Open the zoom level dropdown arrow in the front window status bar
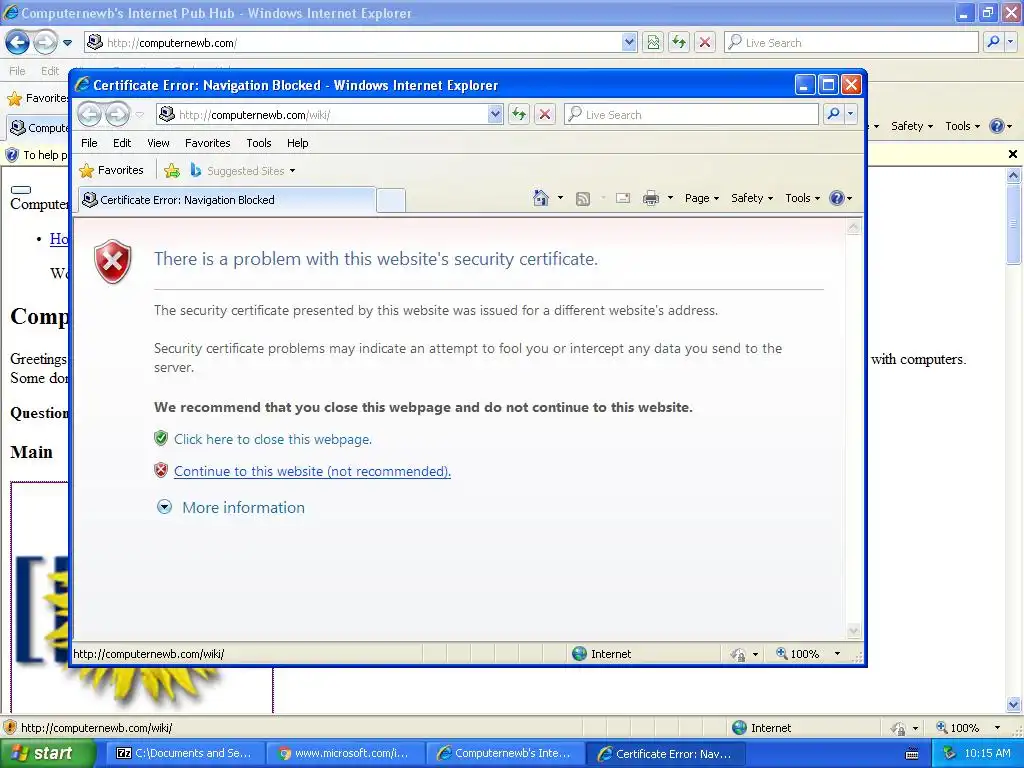 (837, 654)
